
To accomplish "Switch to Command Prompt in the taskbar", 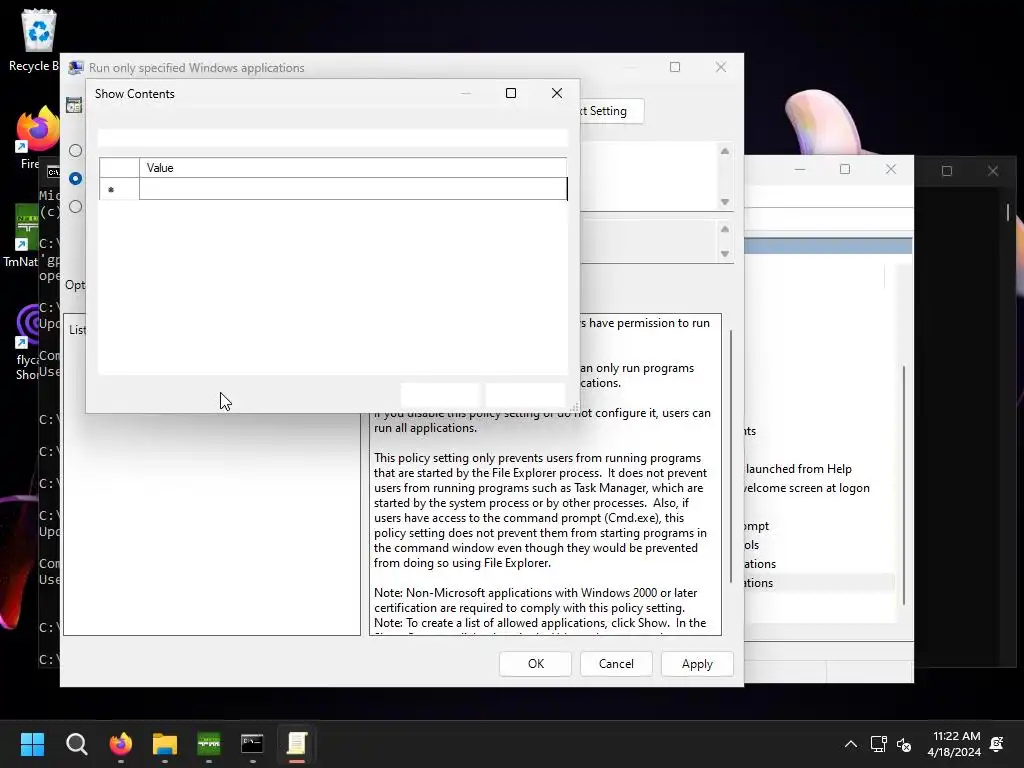I will pos(253,743).
